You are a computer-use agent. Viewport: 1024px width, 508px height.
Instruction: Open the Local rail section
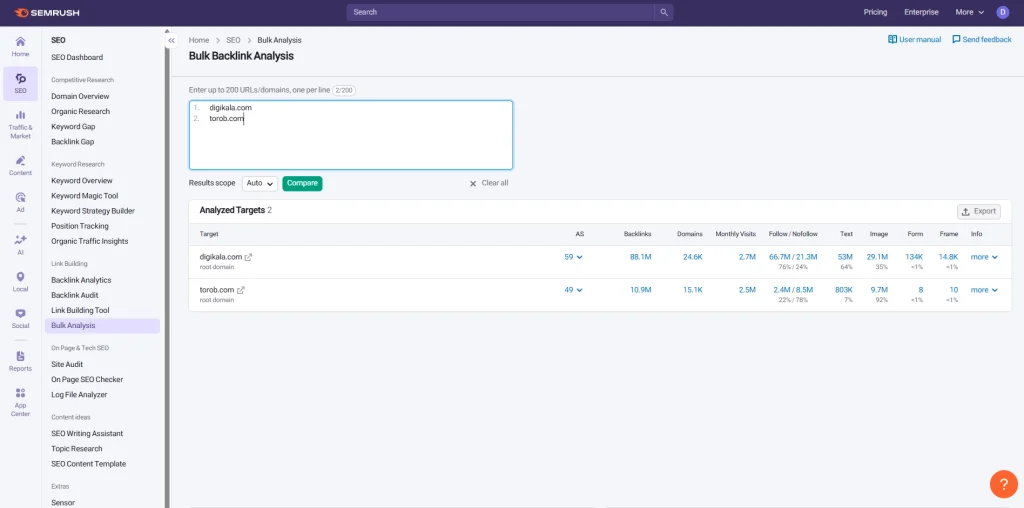click(20, 281)
